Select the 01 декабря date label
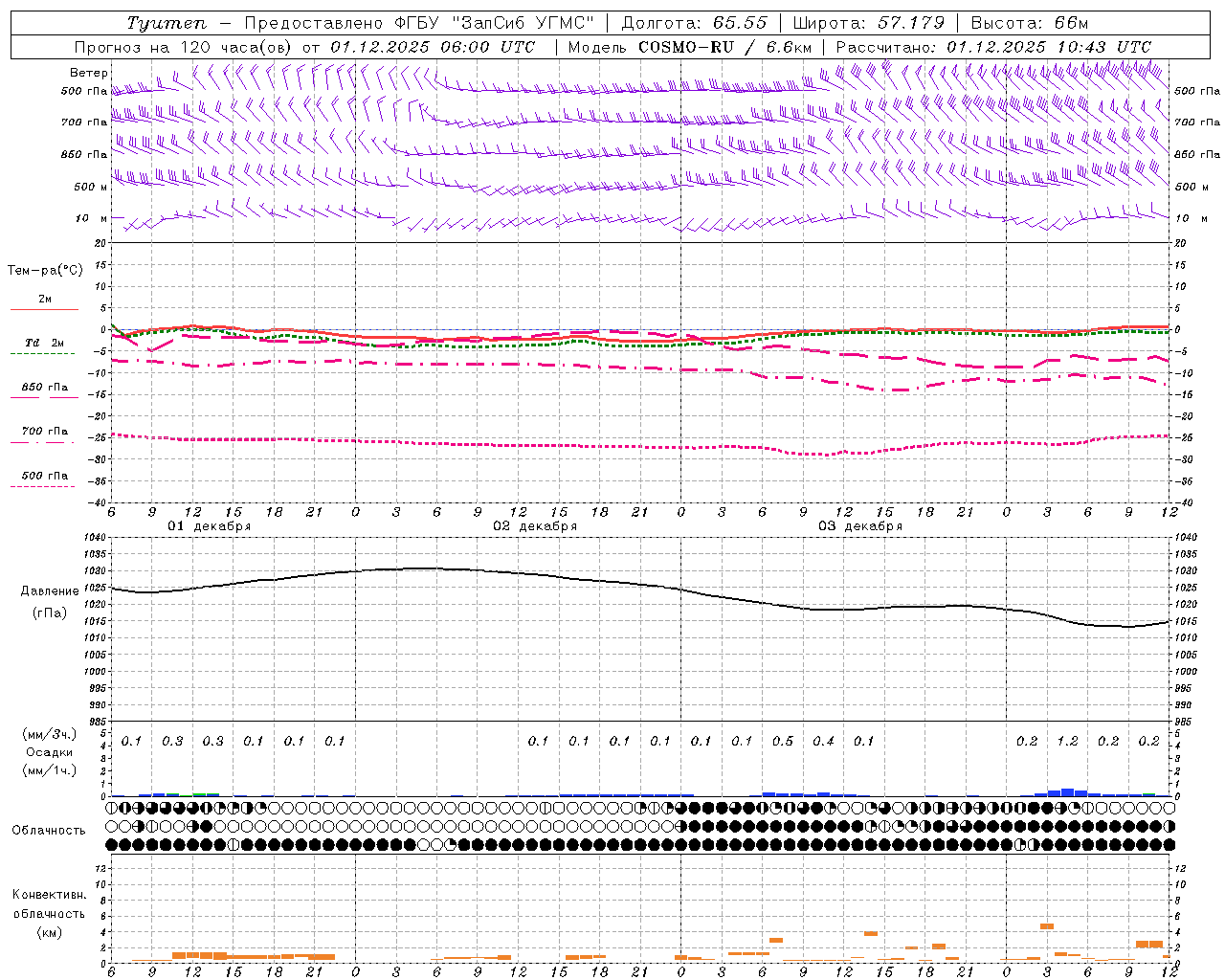The width and height of the screenshot is (1225, 980). (210, 526)
